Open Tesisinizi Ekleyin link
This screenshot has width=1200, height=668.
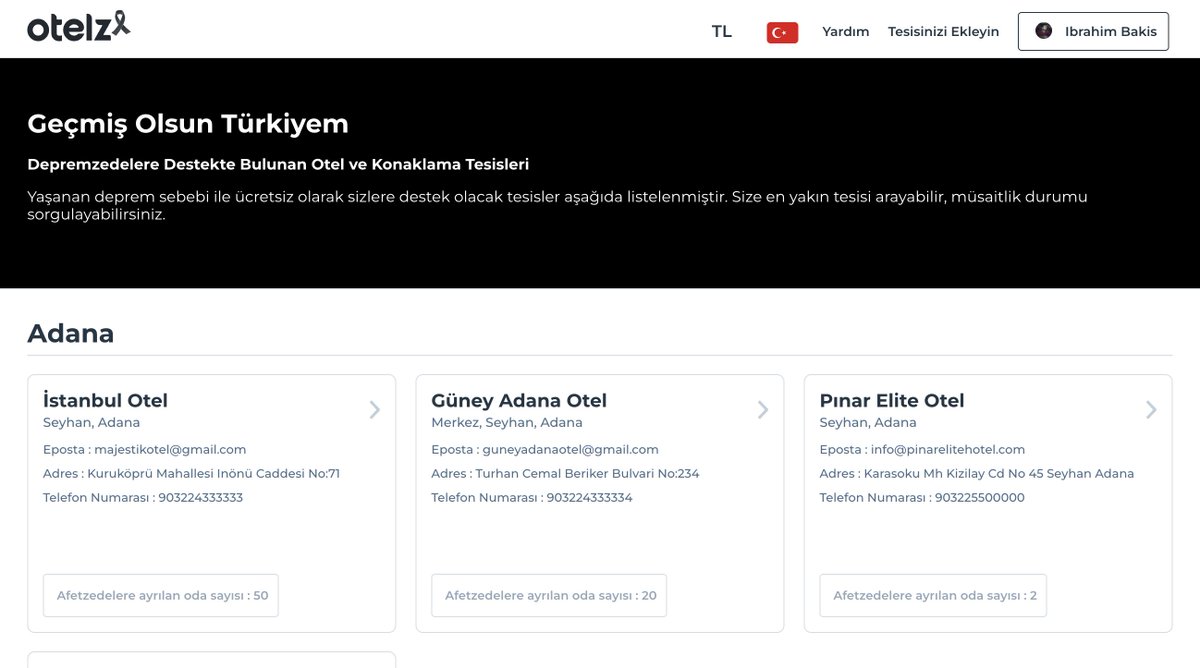pos(943,32)
